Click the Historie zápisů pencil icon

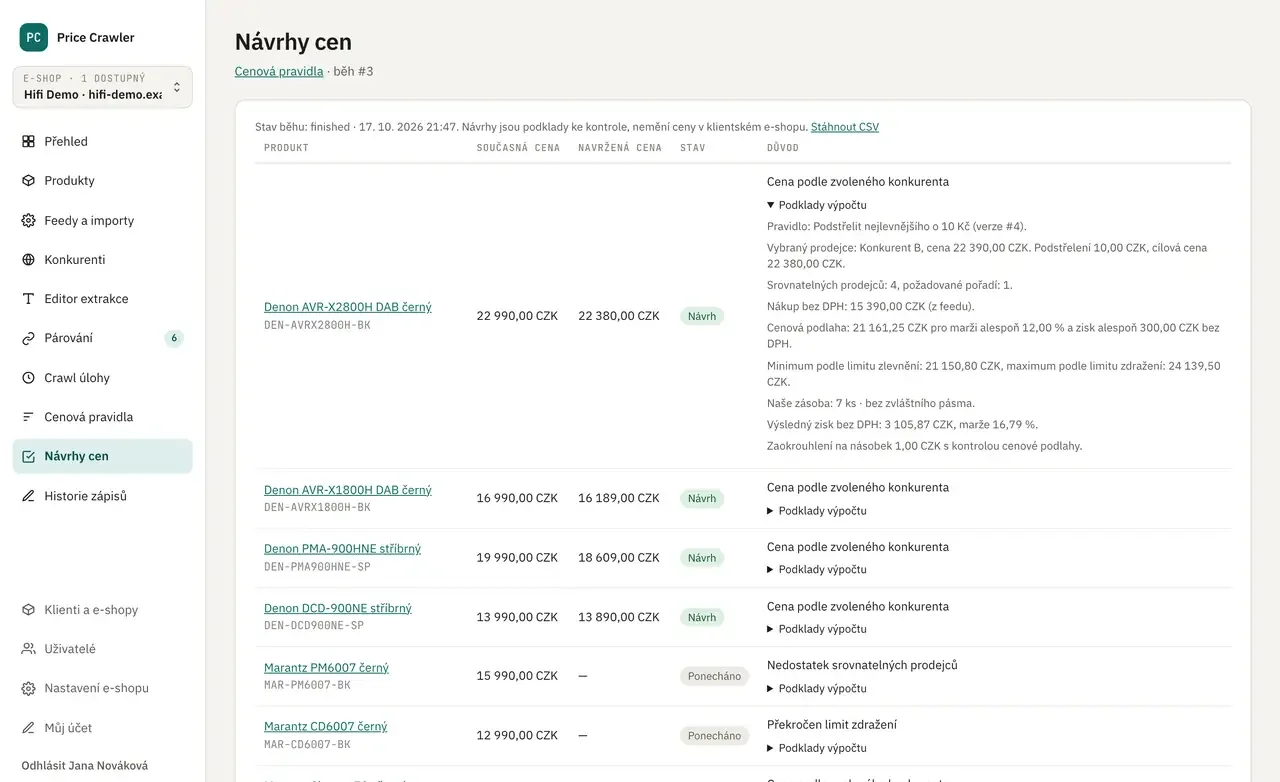[28, 496]
